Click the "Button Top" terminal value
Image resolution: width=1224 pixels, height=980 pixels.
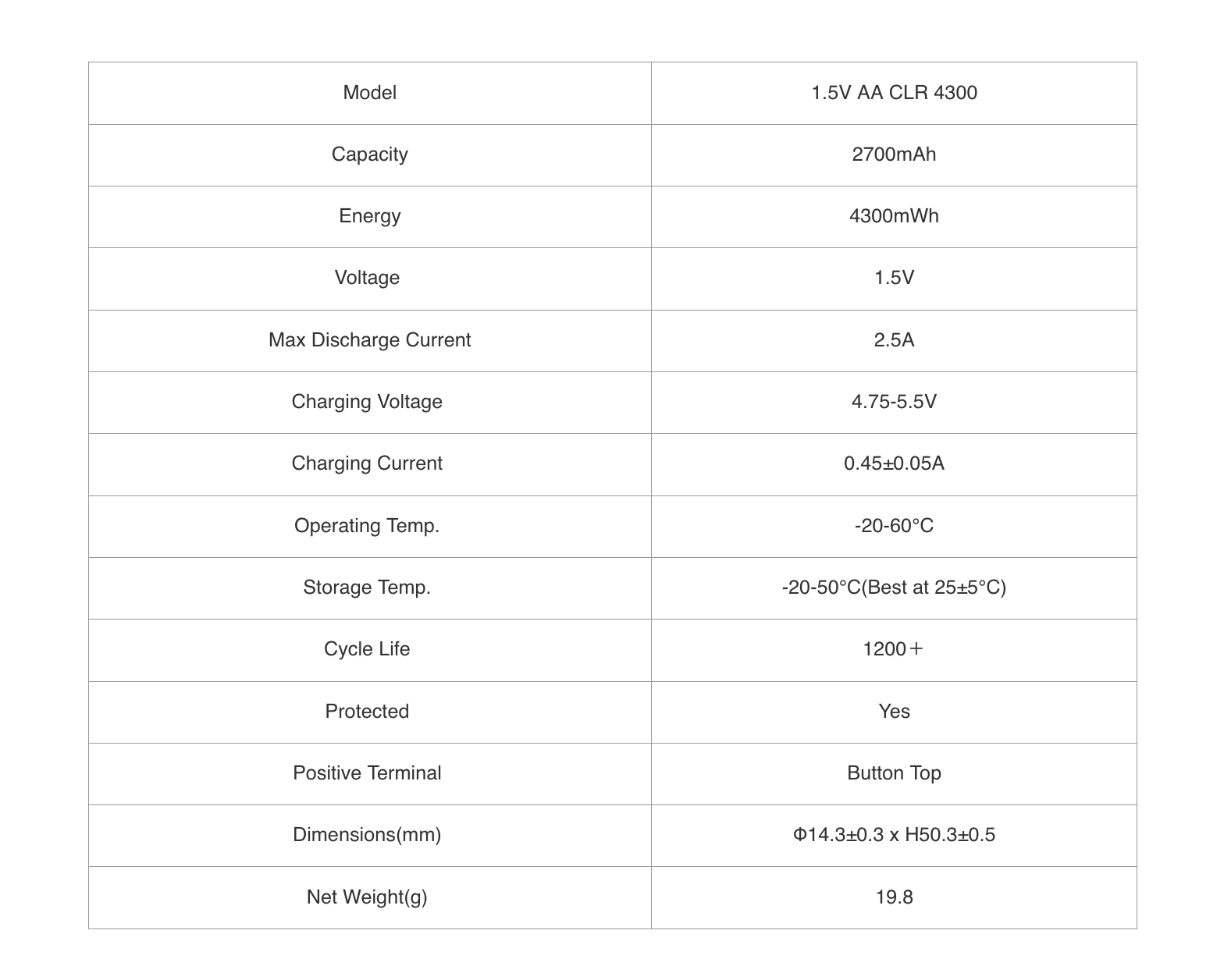(x=894, y=773)
